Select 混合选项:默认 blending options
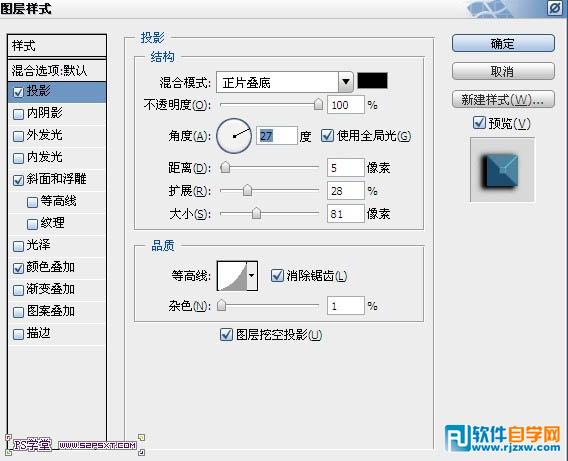This screenshot has width=568, height=461. tap(57, 70)
